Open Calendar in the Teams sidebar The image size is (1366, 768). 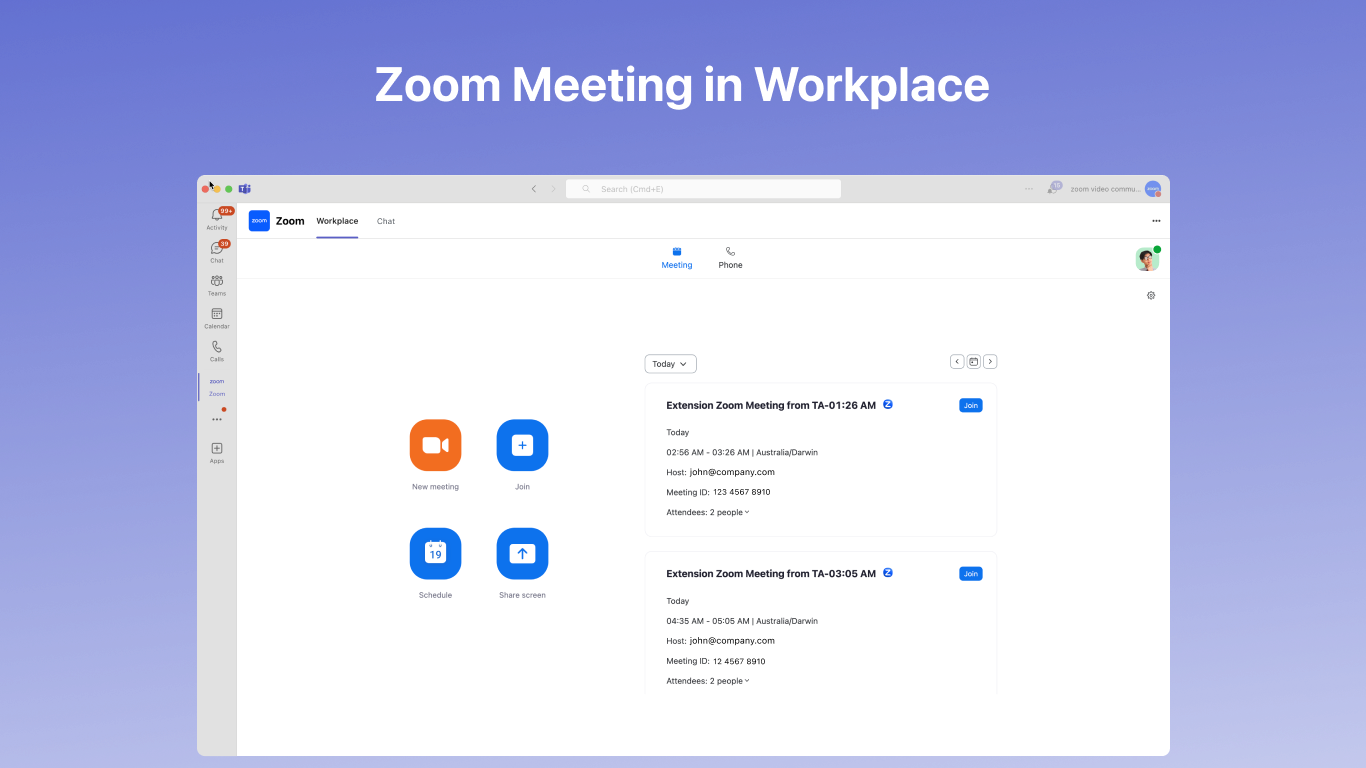tap(217, 318)
